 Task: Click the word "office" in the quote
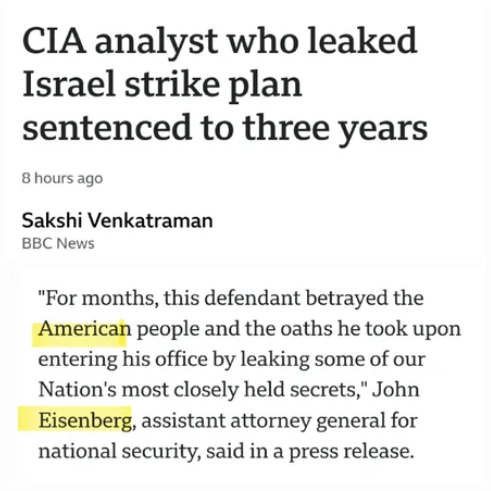[x=181, y=359]
